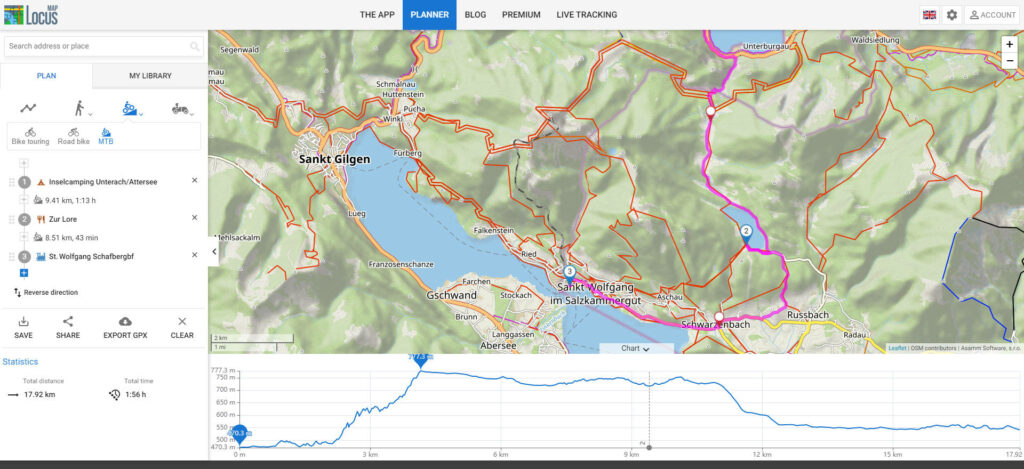
Task: Add a new waypoint with blue plus
Action: point(24,272)
